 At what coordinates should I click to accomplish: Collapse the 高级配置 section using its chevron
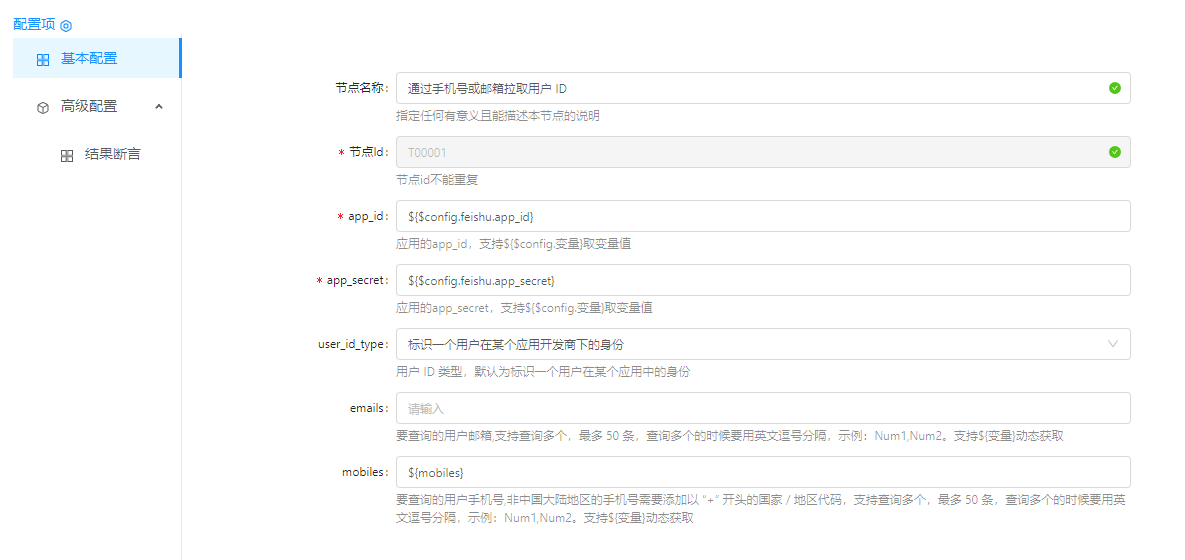pyautogui.click(x=159, y=106)
